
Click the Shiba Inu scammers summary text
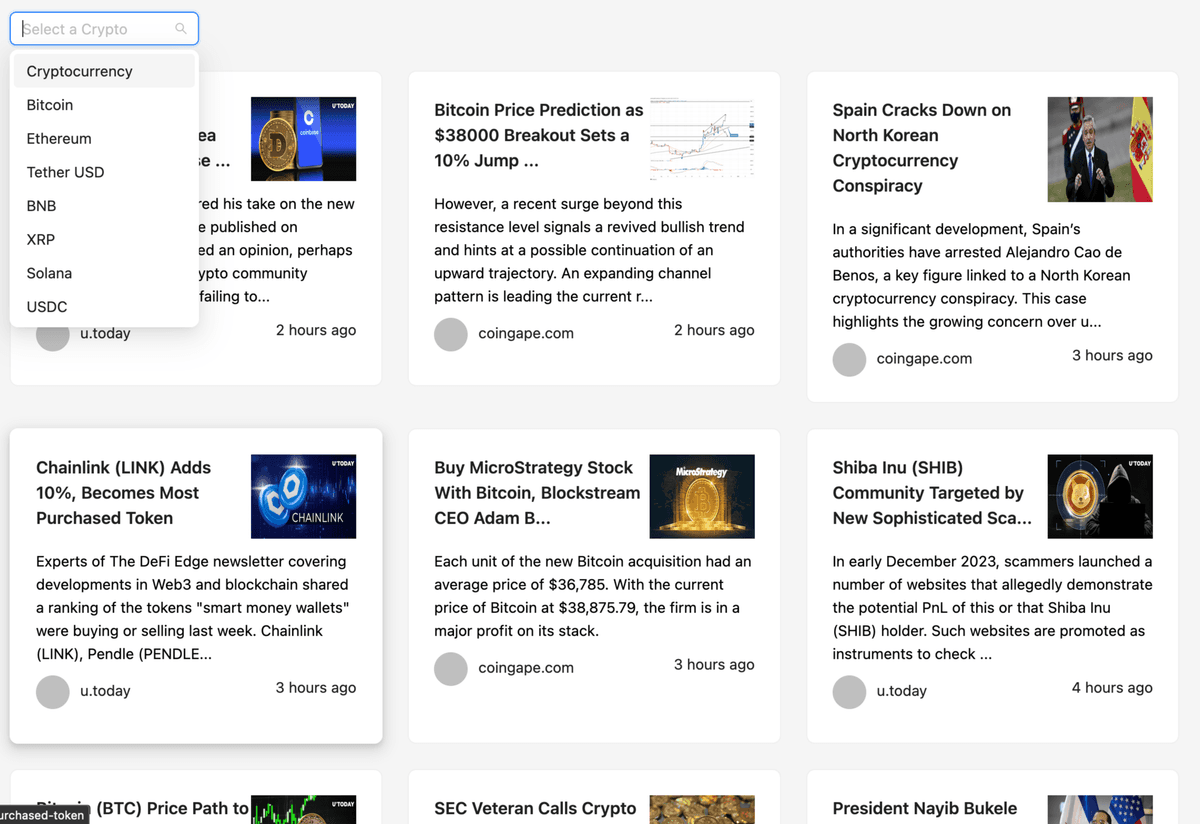(992, 608)
